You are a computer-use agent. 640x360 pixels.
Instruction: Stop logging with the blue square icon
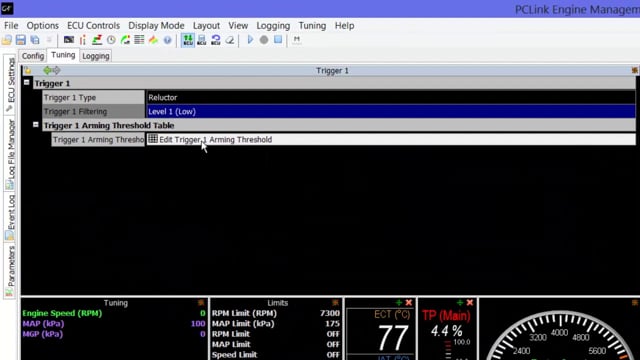(278, 40)
